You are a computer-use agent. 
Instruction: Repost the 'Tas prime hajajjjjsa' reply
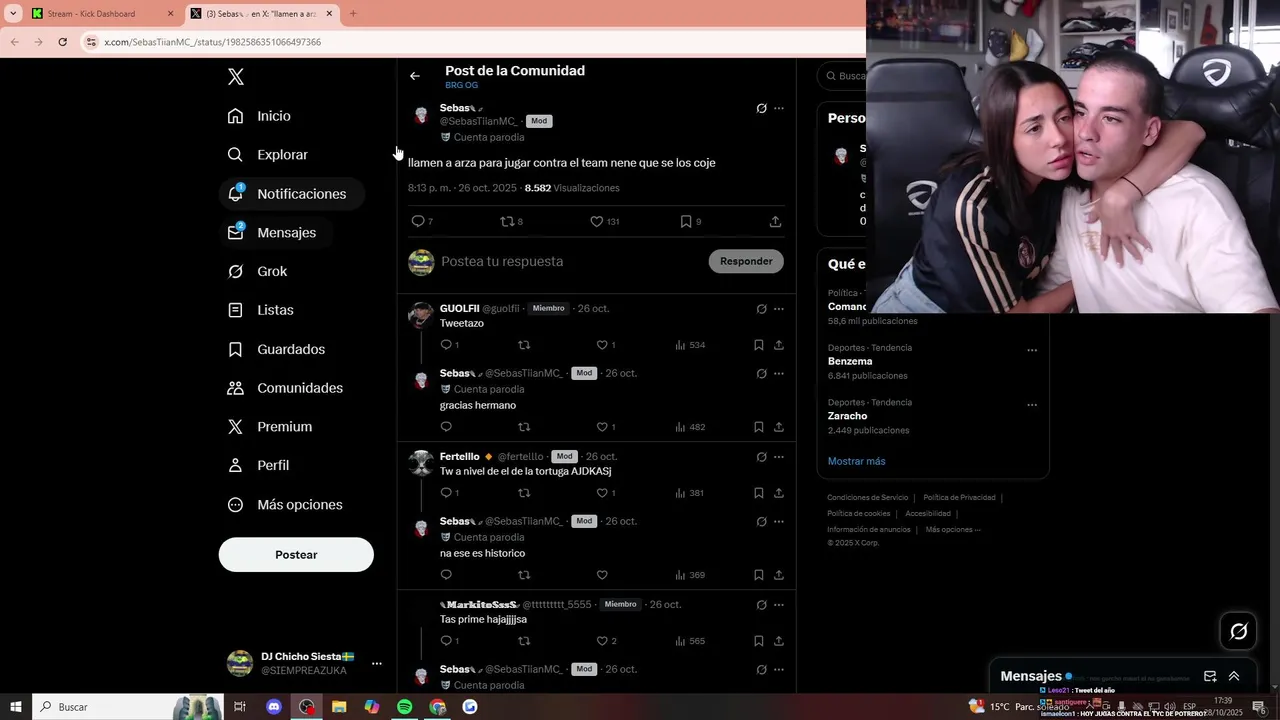point(524,641)
